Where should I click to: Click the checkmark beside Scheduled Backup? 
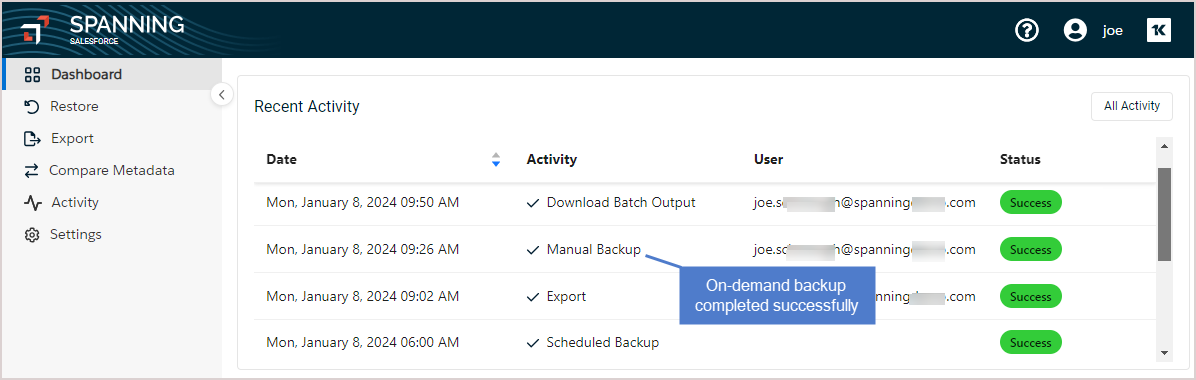click(x=533, y=343)
